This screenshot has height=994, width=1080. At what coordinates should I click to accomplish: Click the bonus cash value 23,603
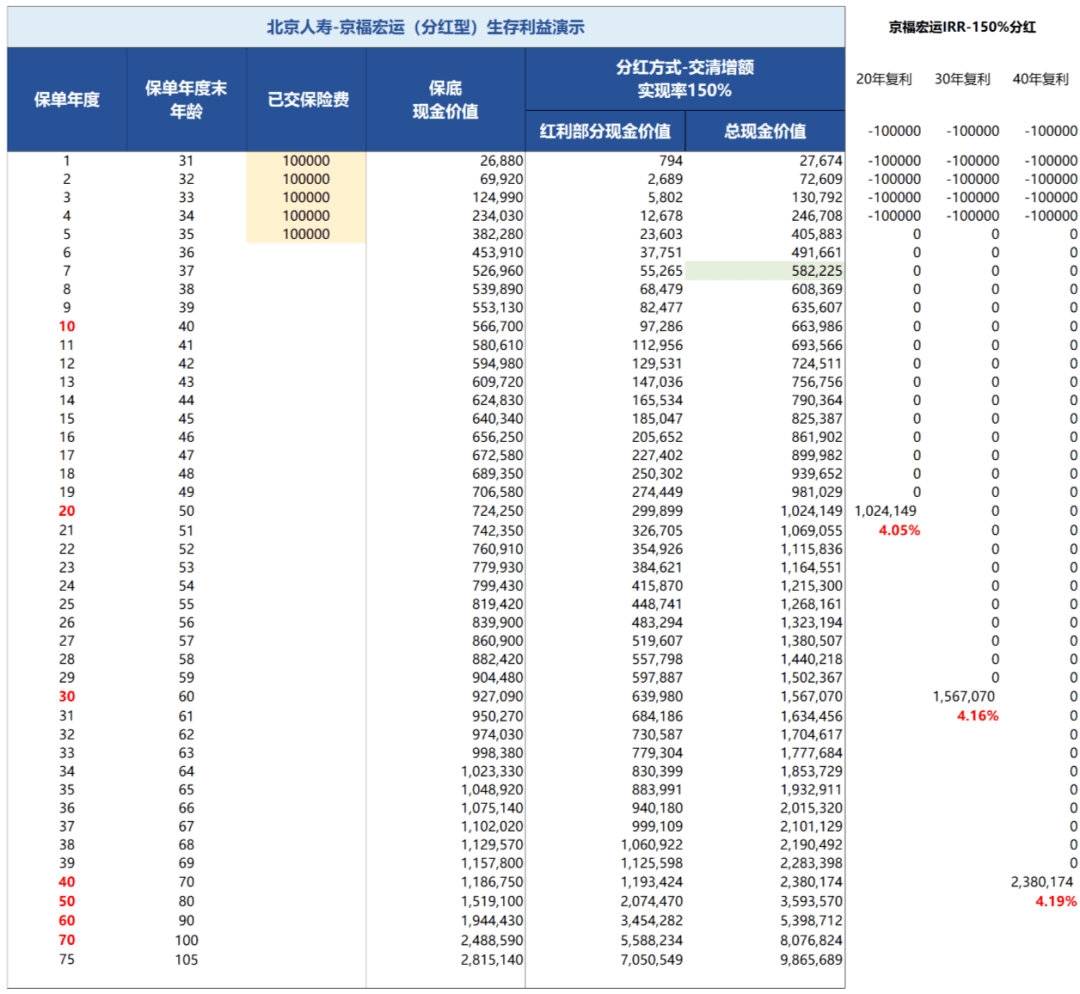(x=661, y=234)
